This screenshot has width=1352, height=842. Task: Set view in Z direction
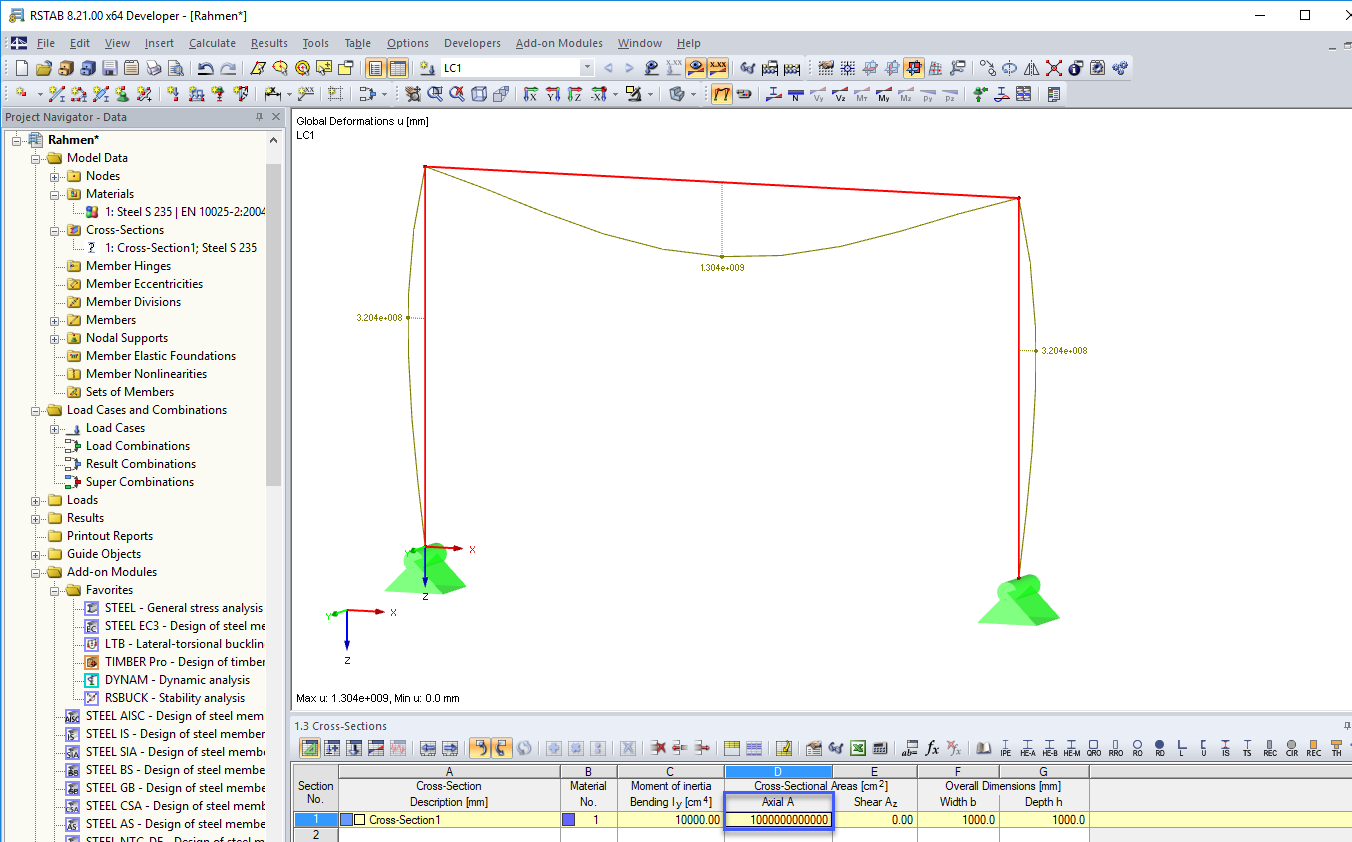pos(574,94)
